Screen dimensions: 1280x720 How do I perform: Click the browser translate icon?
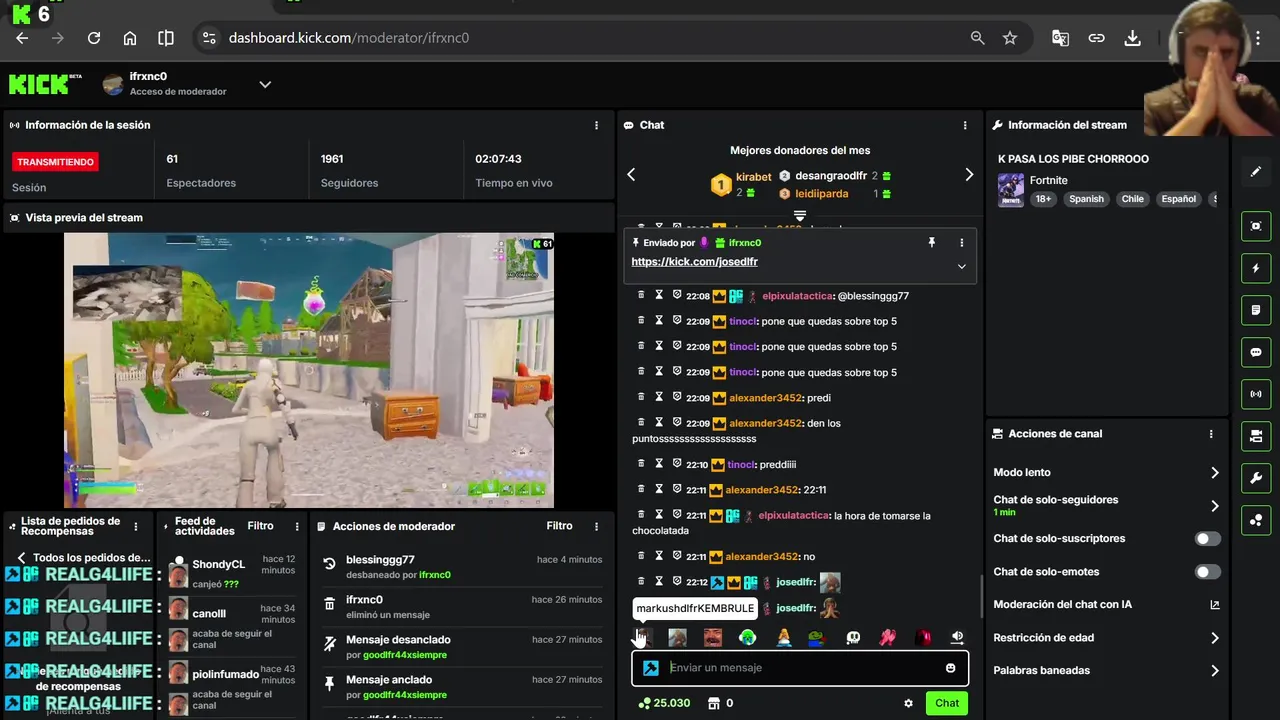(1060, 38)
